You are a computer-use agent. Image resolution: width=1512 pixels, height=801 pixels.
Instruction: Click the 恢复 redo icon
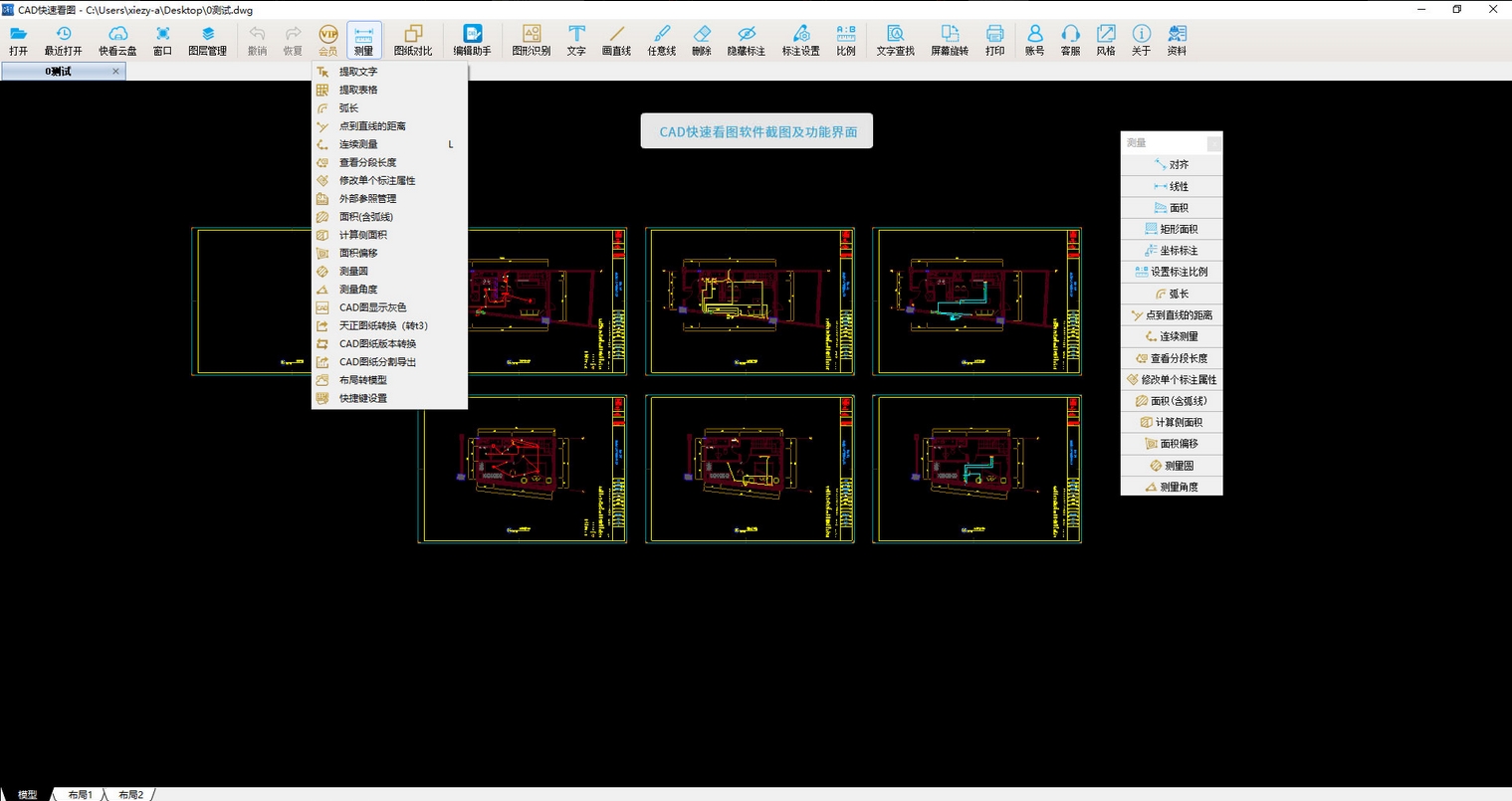(x=293, y=41)
